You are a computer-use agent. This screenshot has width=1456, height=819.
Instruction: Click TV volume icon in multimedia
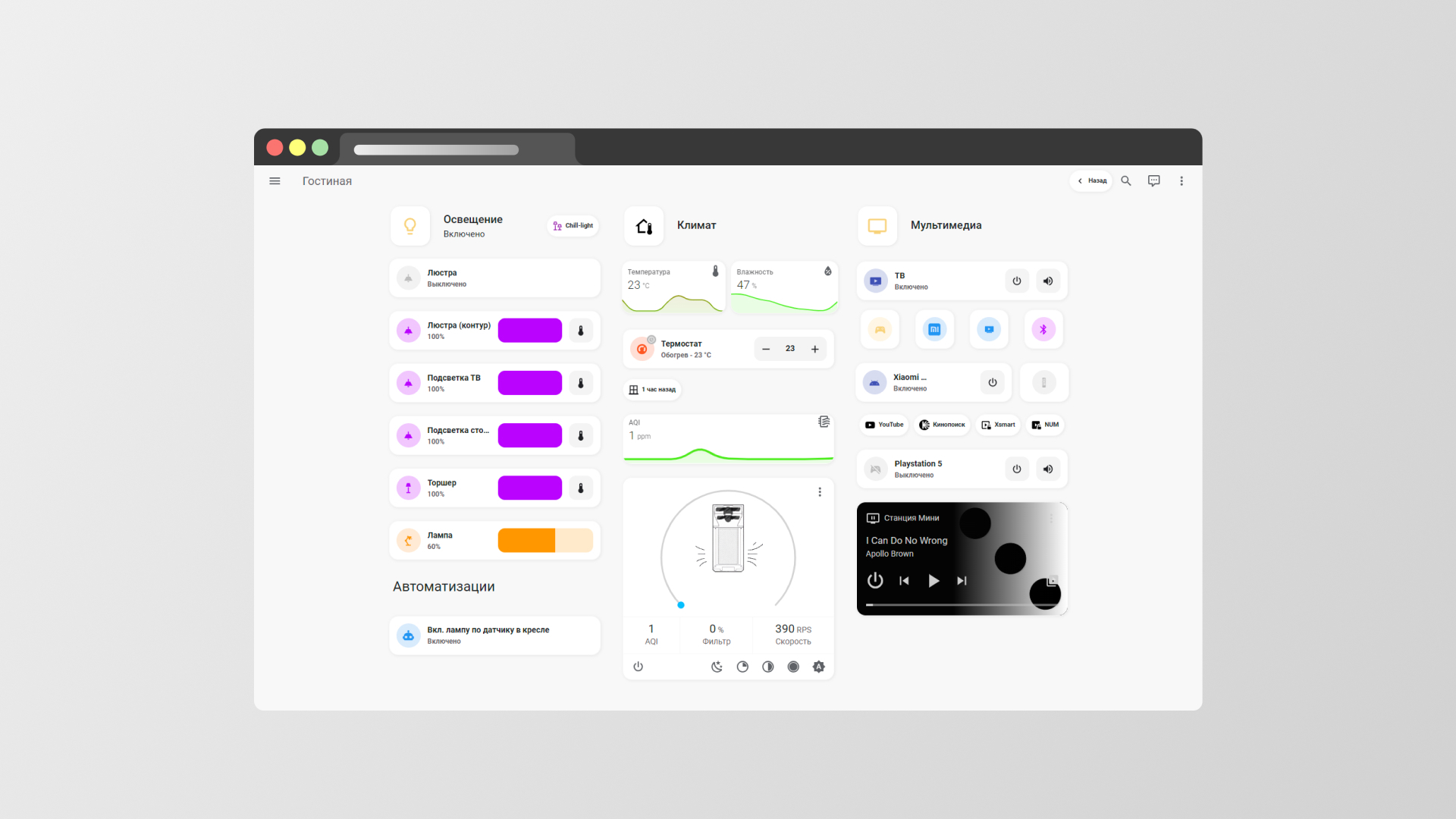[x=1048, y=281]
